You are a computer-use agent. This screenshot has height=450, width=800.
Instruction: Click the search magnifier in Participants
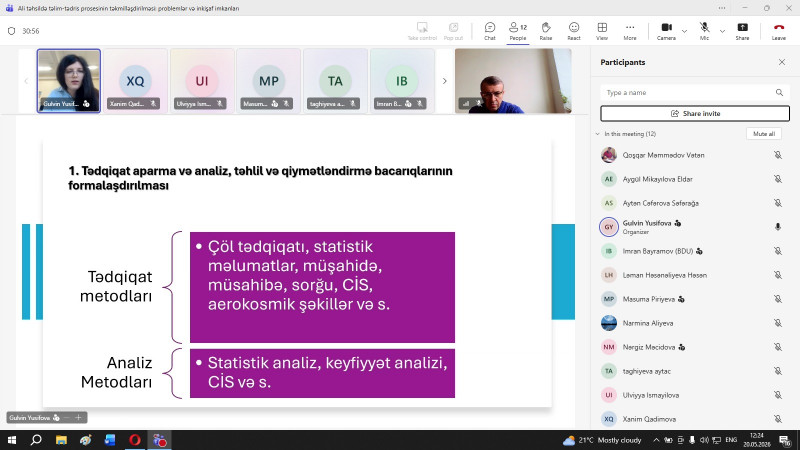point(779,92)
